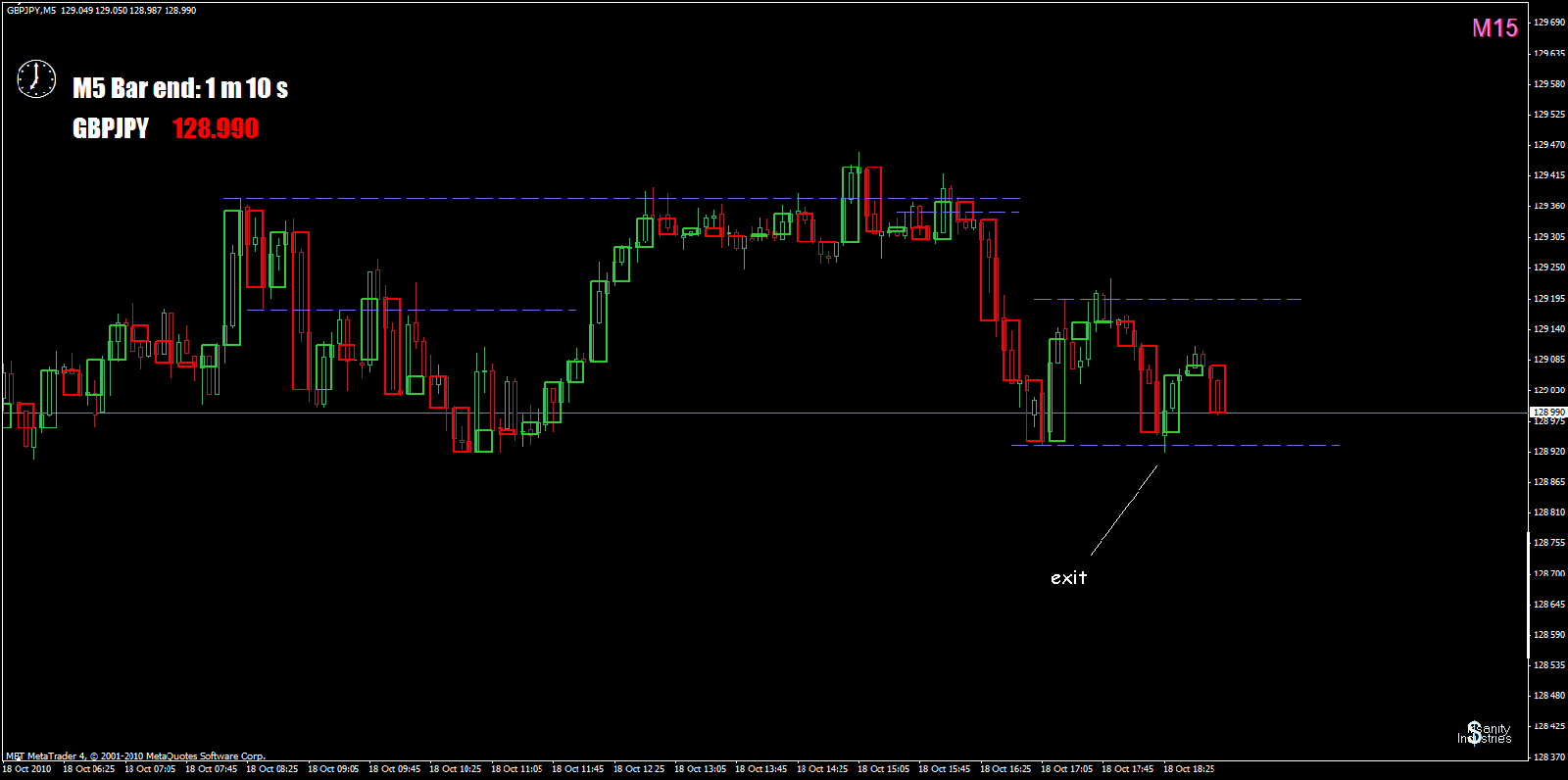1568x780 pixels.
Task: Select the 129.470 level on the price axis
Action: pos(1548,144)
